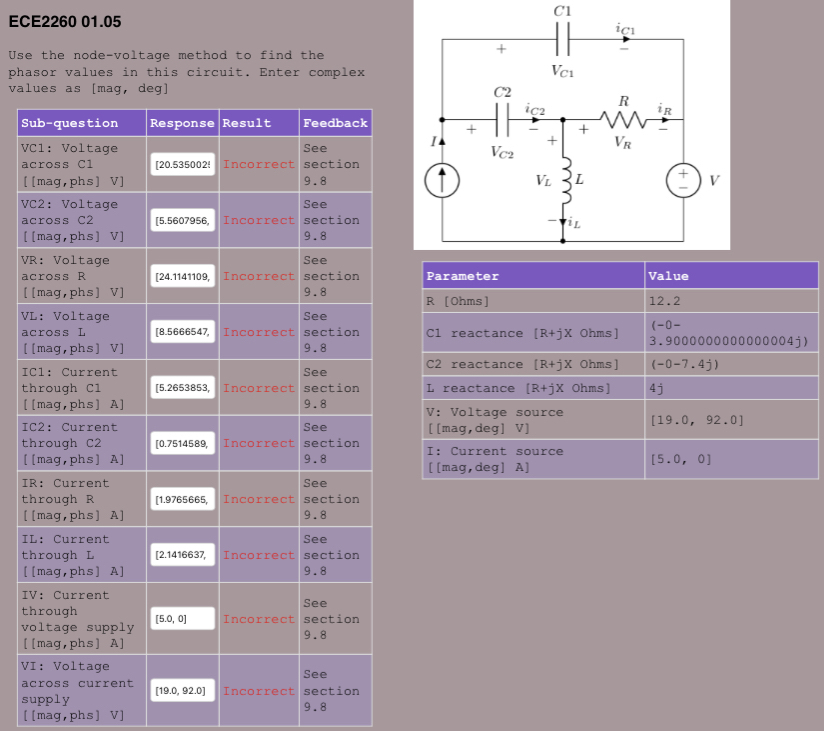The image size is (824, 731).
Task: Click the voltage source V symbol in circuit
Action: point(683,180)
